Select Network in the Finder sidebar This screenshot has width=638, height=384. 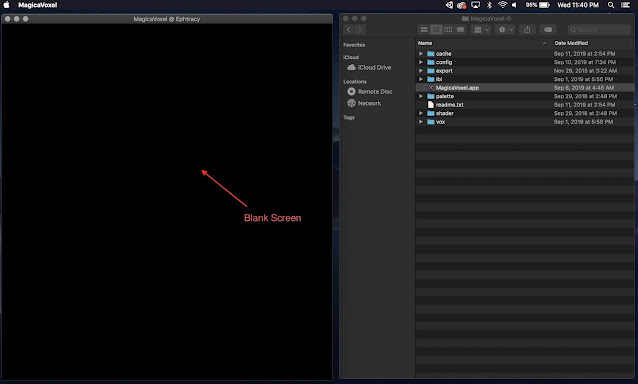point(365,103)
